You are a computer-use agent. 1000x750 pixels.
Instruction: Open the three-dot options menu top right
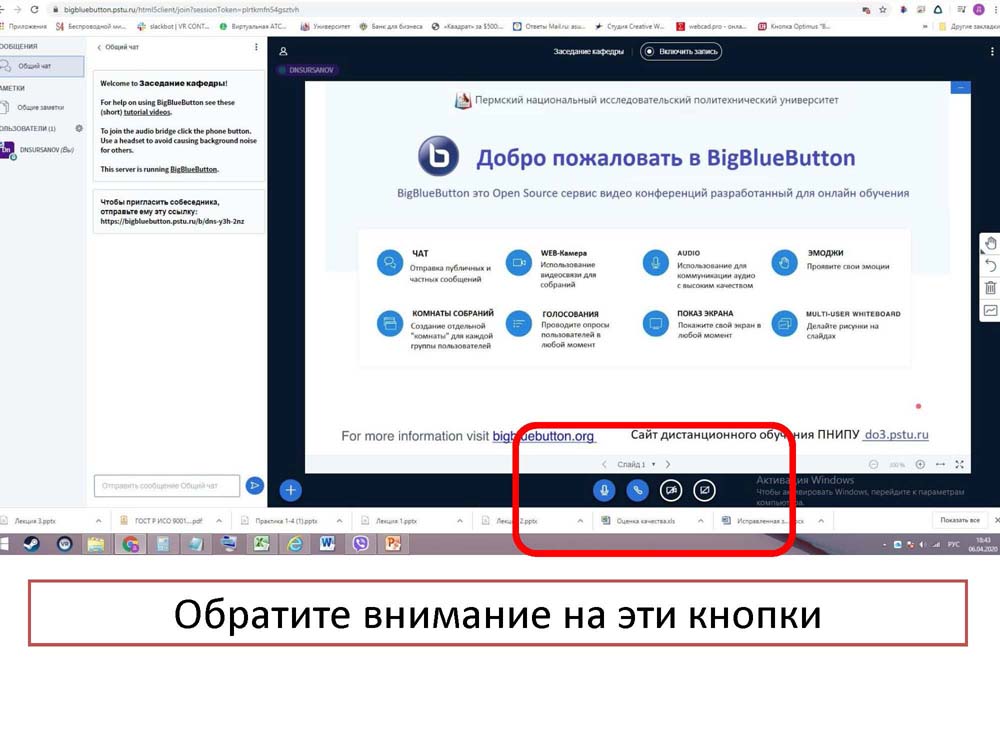(992, 52)
